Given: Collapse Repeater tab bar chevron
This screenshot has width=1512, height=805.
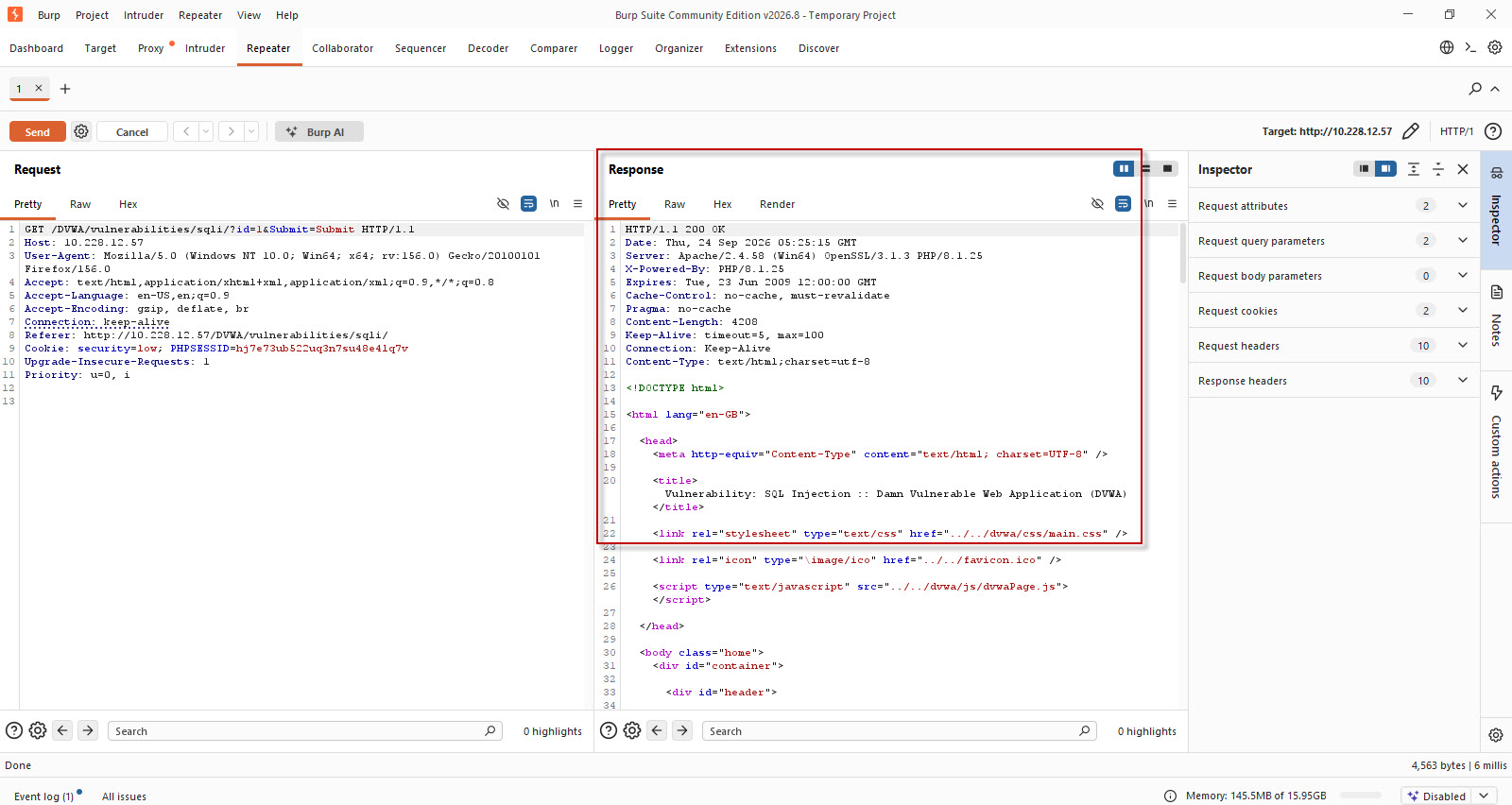Looking at the screenshot, I should 1495,88.
